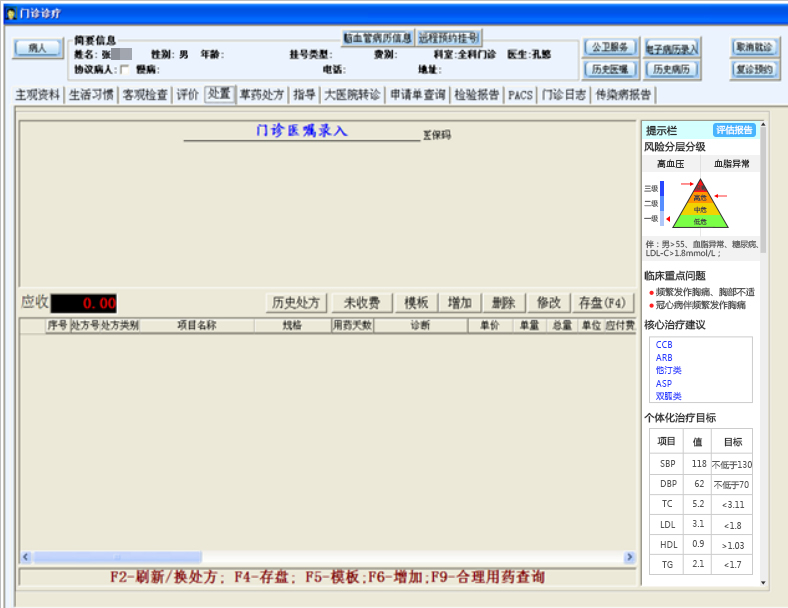Screen dimensions: 788x608
Task: Open 脑血管病历信息 records
Action: tap(377, 37)
